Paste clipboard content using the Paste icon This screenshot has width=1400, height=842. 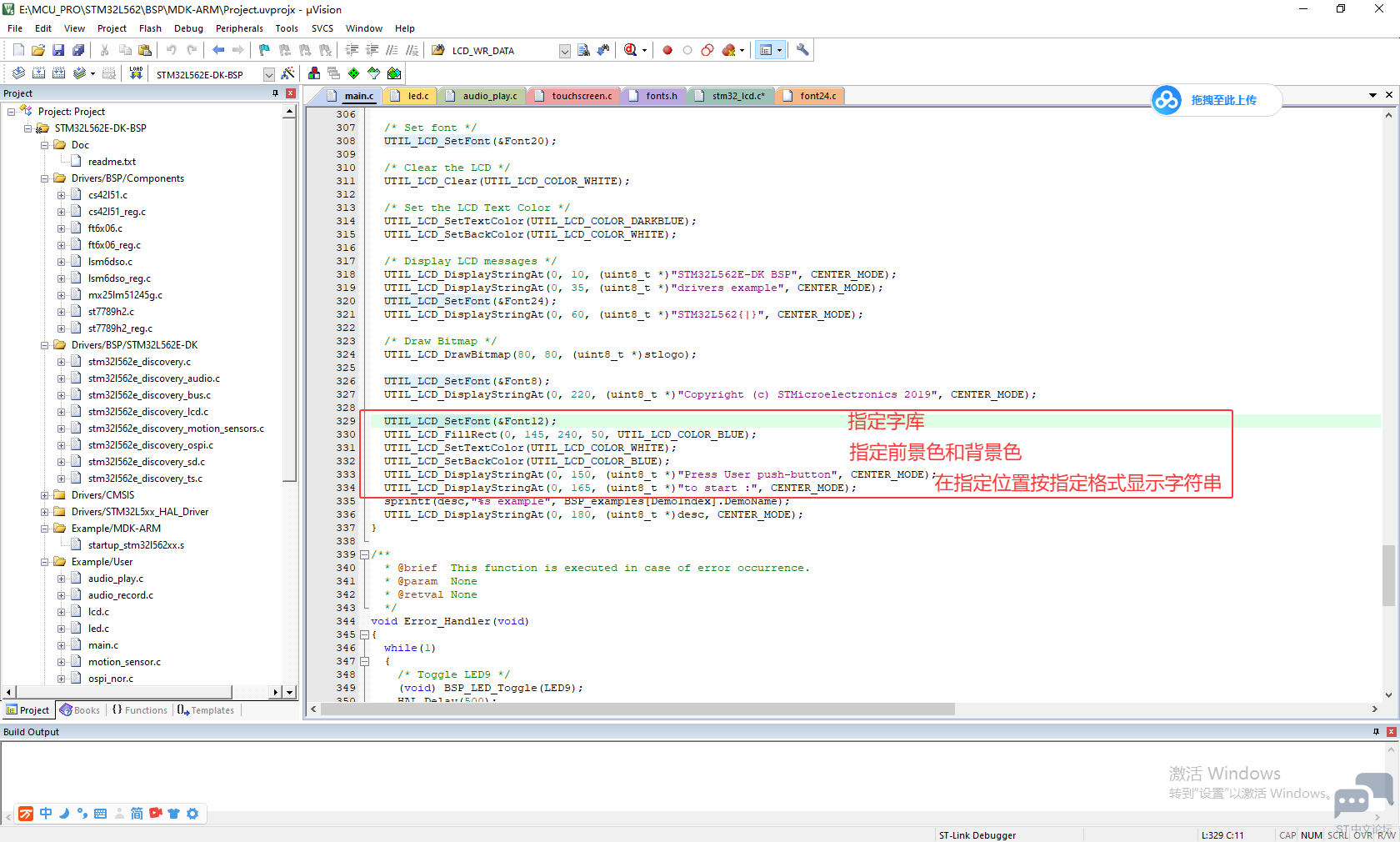144,50
